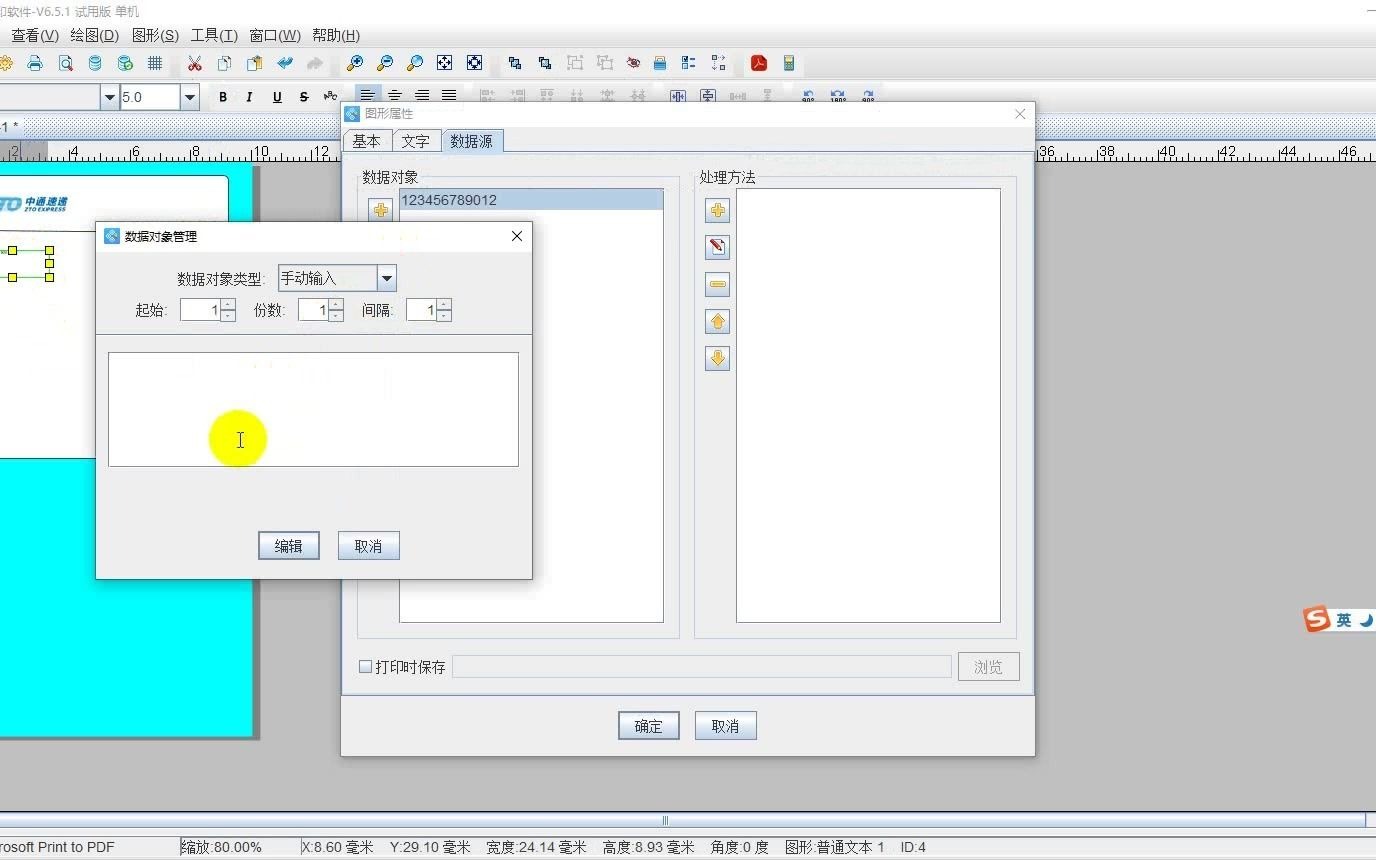Image resolution: width=1376 pixels, height=860 pixels.
Task: Click the scissors cut icon
Action: tap(195, 63)
